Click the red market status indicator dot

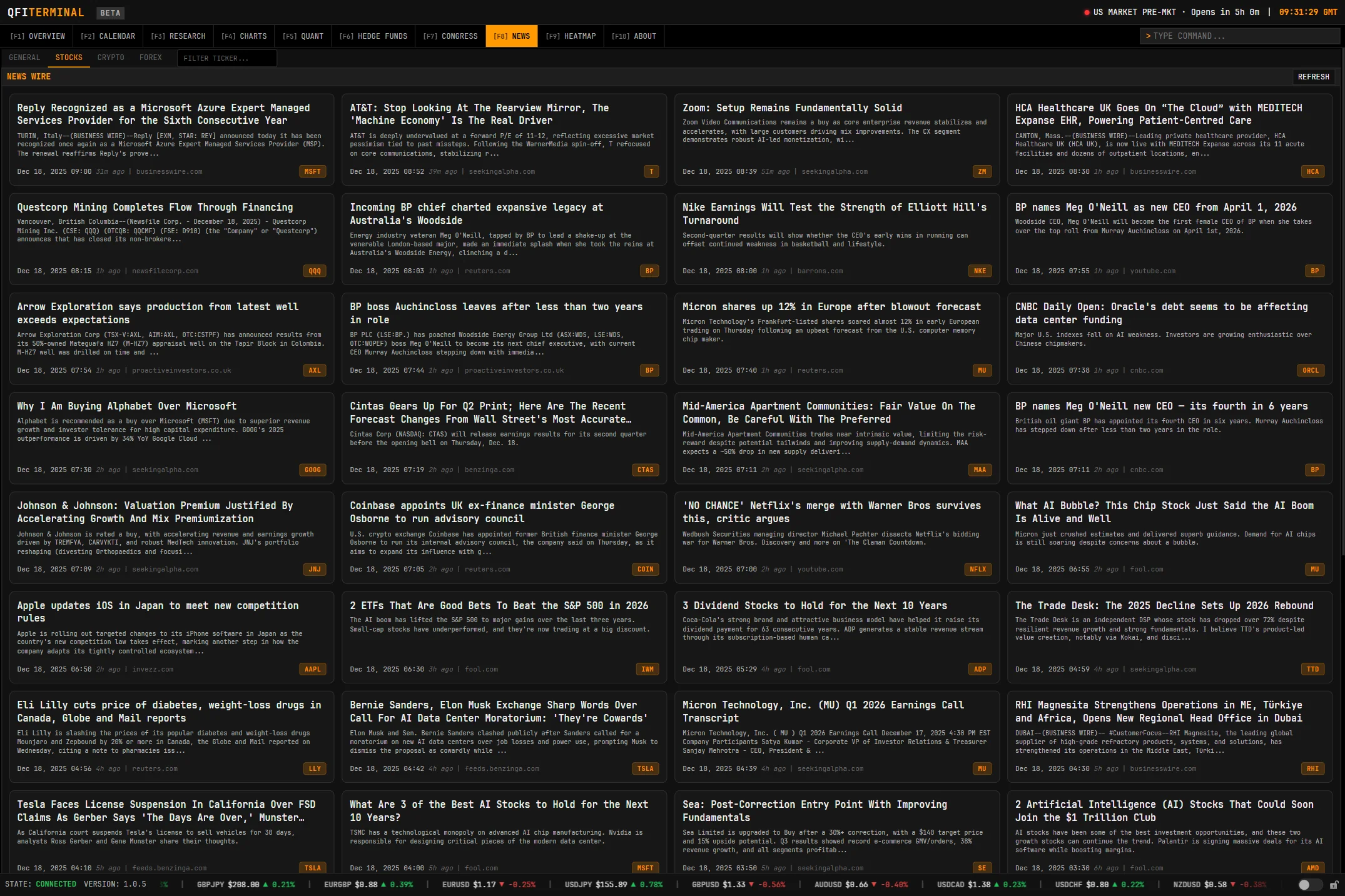(x=1087, y=13)
